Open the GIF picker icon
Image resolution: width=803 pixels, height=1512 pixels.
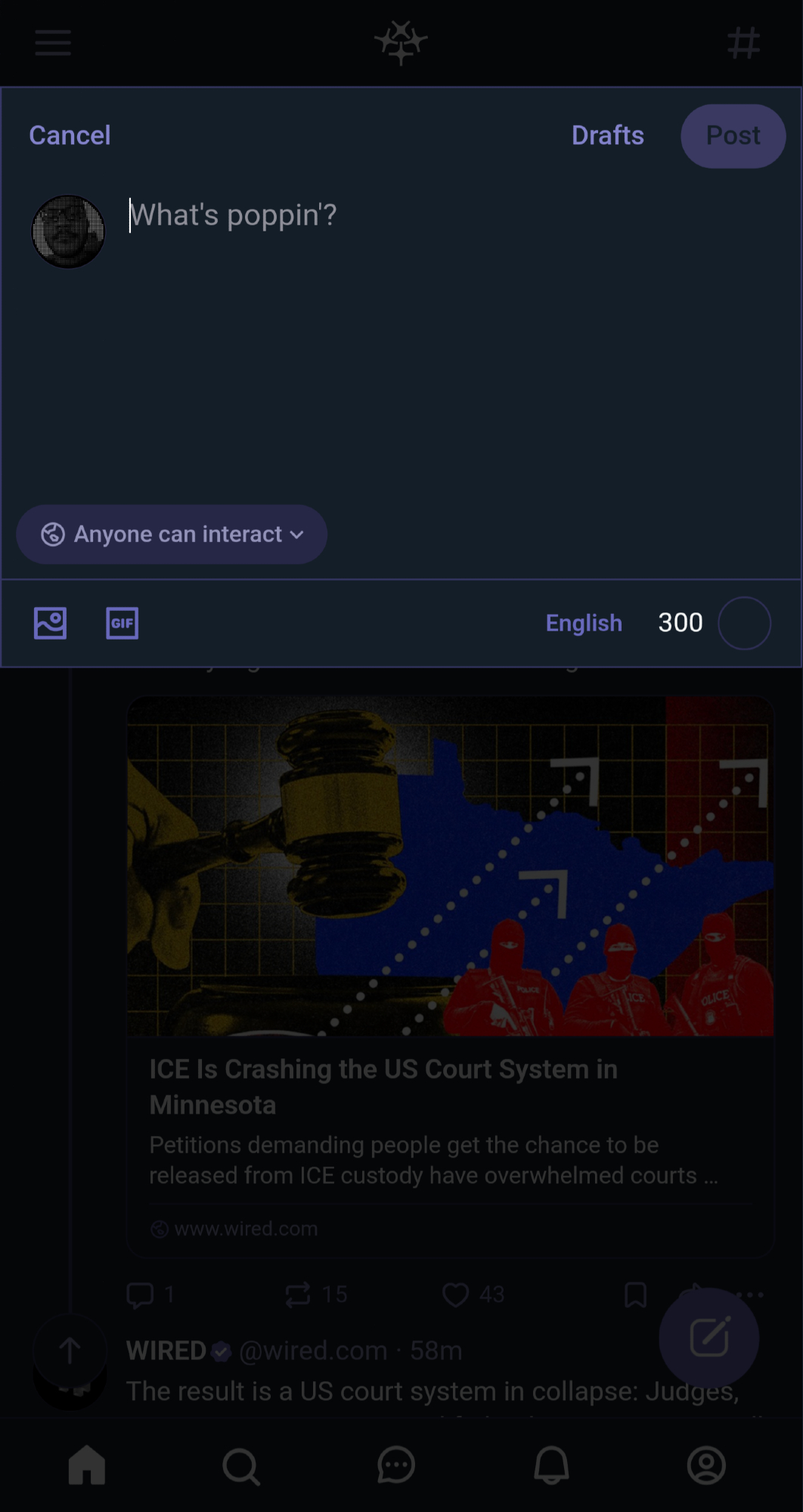pyautogui.click(x=122, y=624)
